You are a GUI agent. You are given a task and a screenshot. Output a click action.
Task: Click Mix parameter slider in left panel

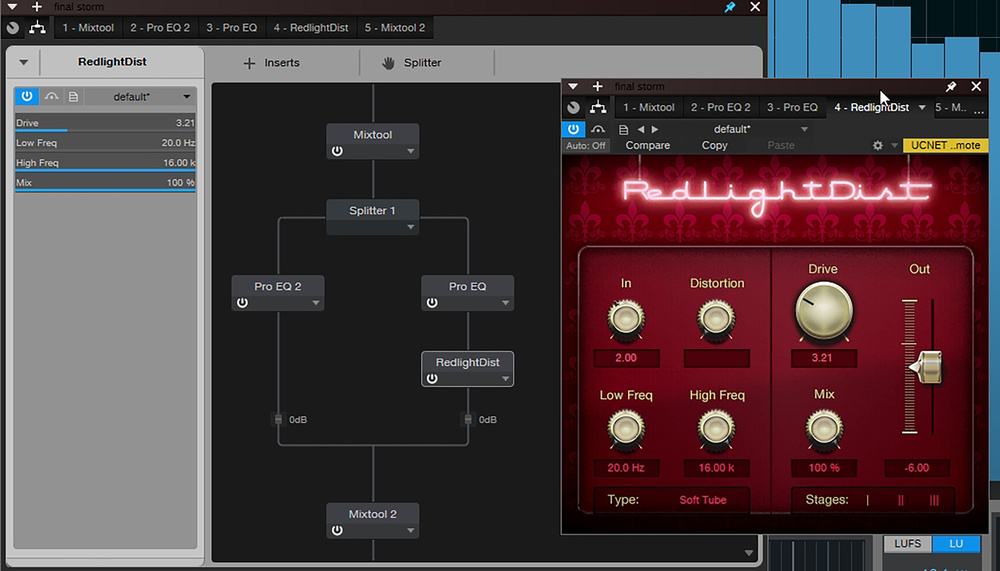click(105, 182)
